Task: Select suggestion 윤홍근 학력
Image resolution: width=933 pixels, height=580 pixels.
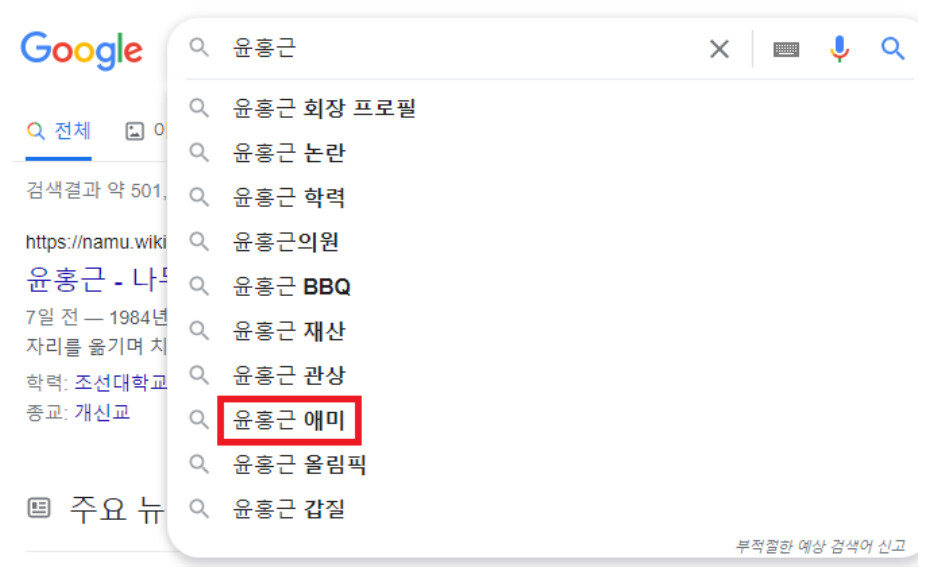Action: [x=289, y=197]
